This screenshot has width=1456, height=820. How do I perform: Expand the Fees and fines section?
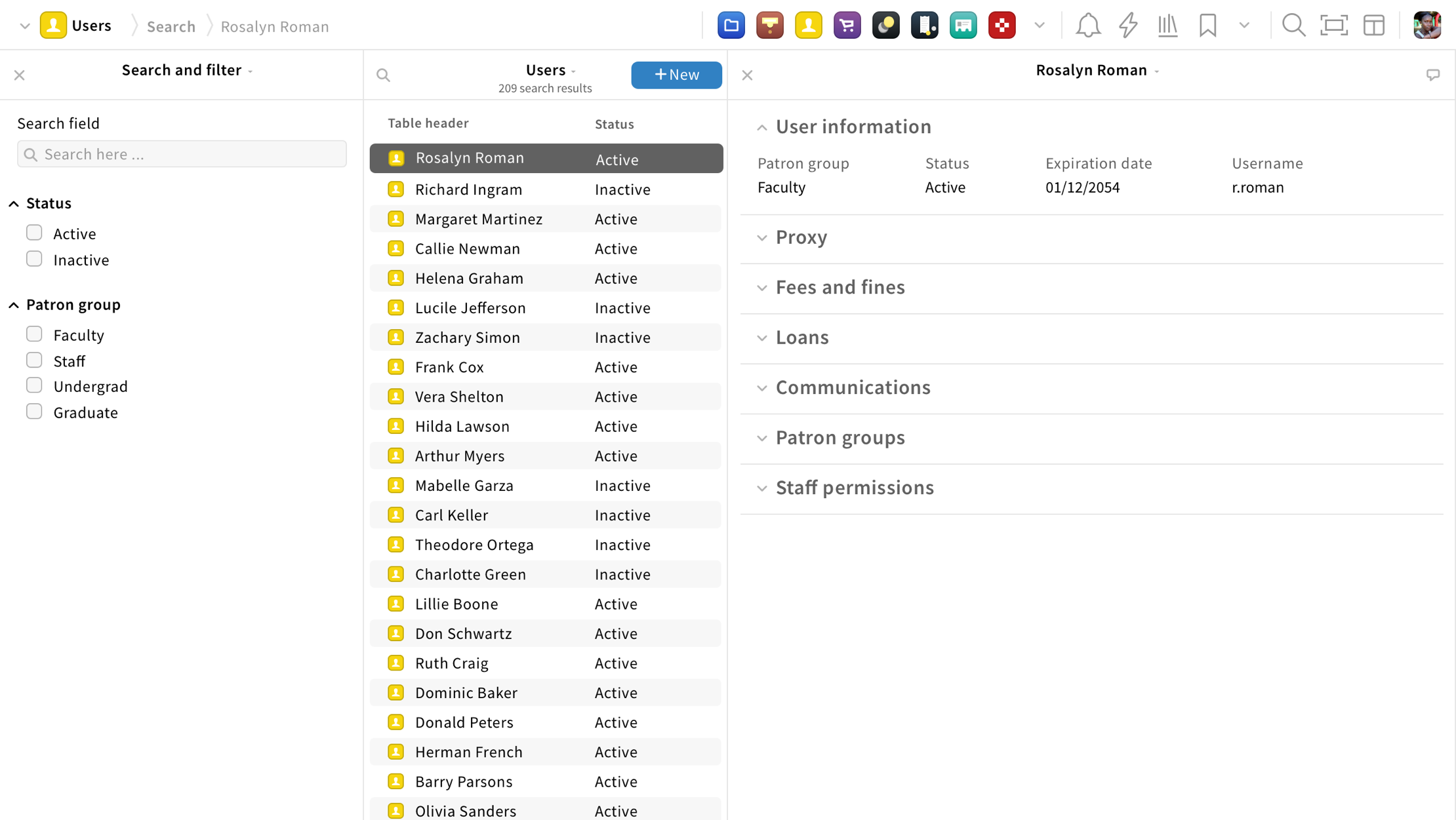coord(839,287)
